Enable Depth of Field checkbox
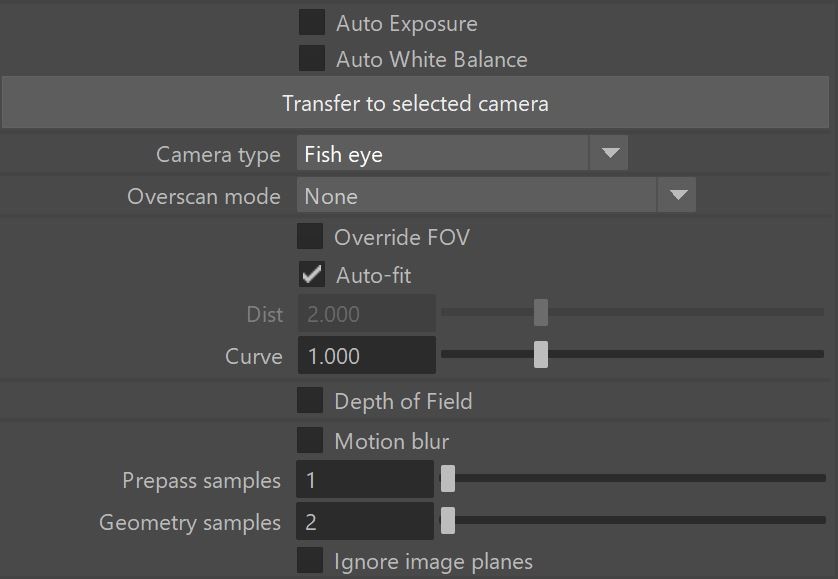This screenshot has height=579, width=838. pyautogui.click(x=310, y=400)
